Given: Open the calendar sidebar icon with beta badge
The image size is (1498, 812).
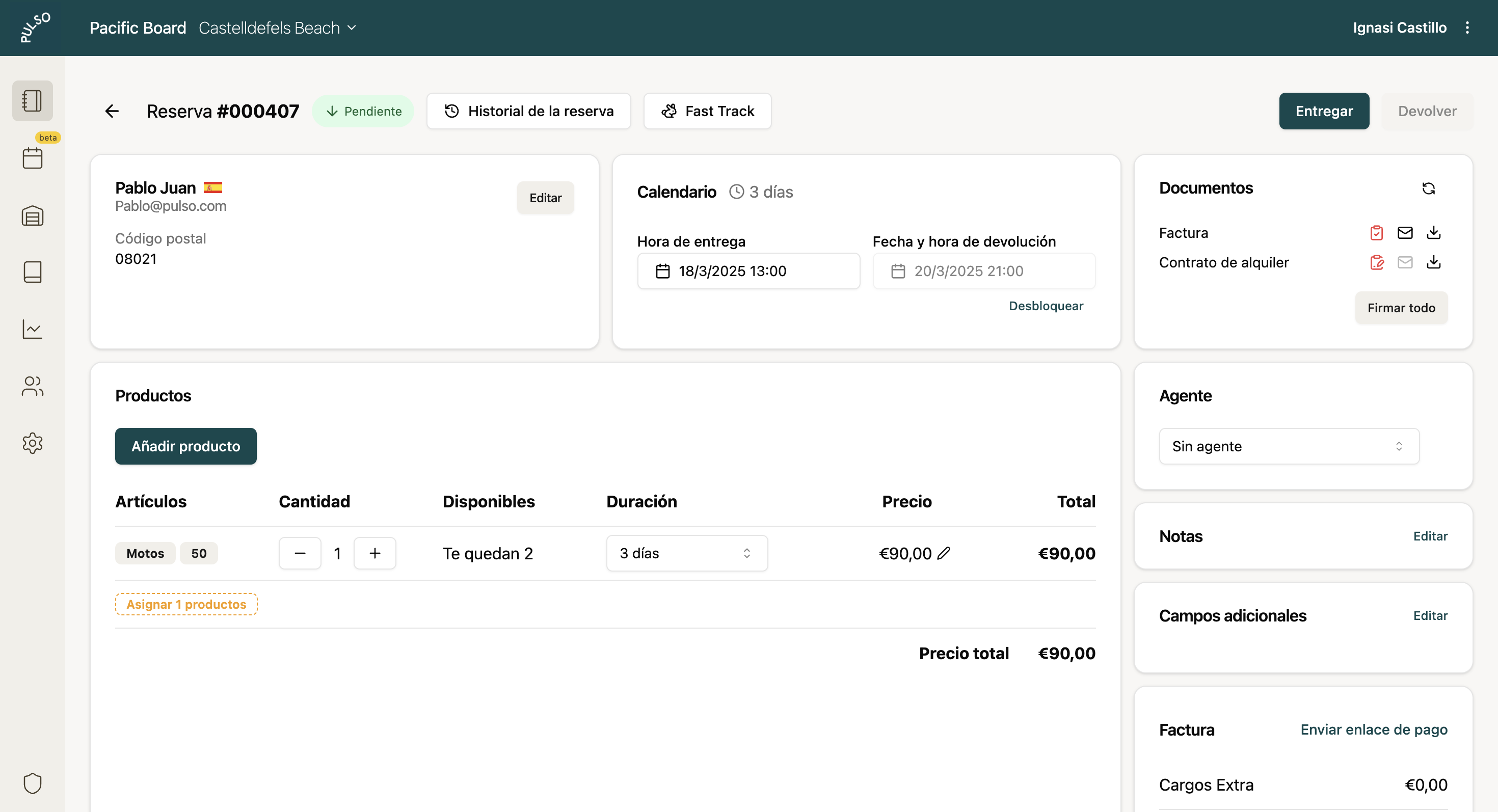Looking at the screenshot, I should pyautogui.click(x=33, y=157).
